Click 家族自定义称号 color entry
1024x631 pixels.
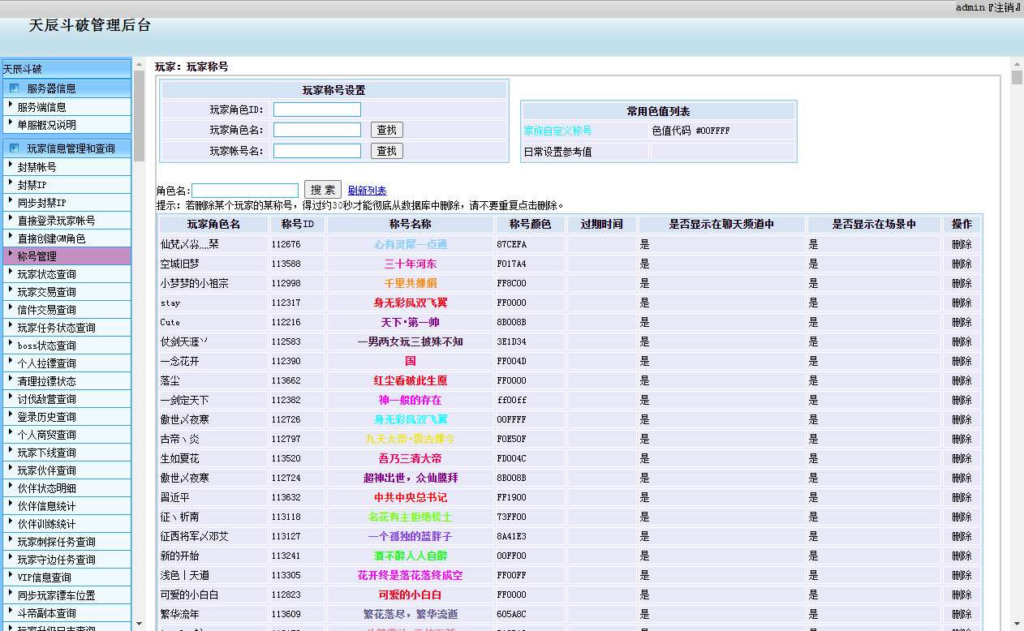click(x=558, y=131)
